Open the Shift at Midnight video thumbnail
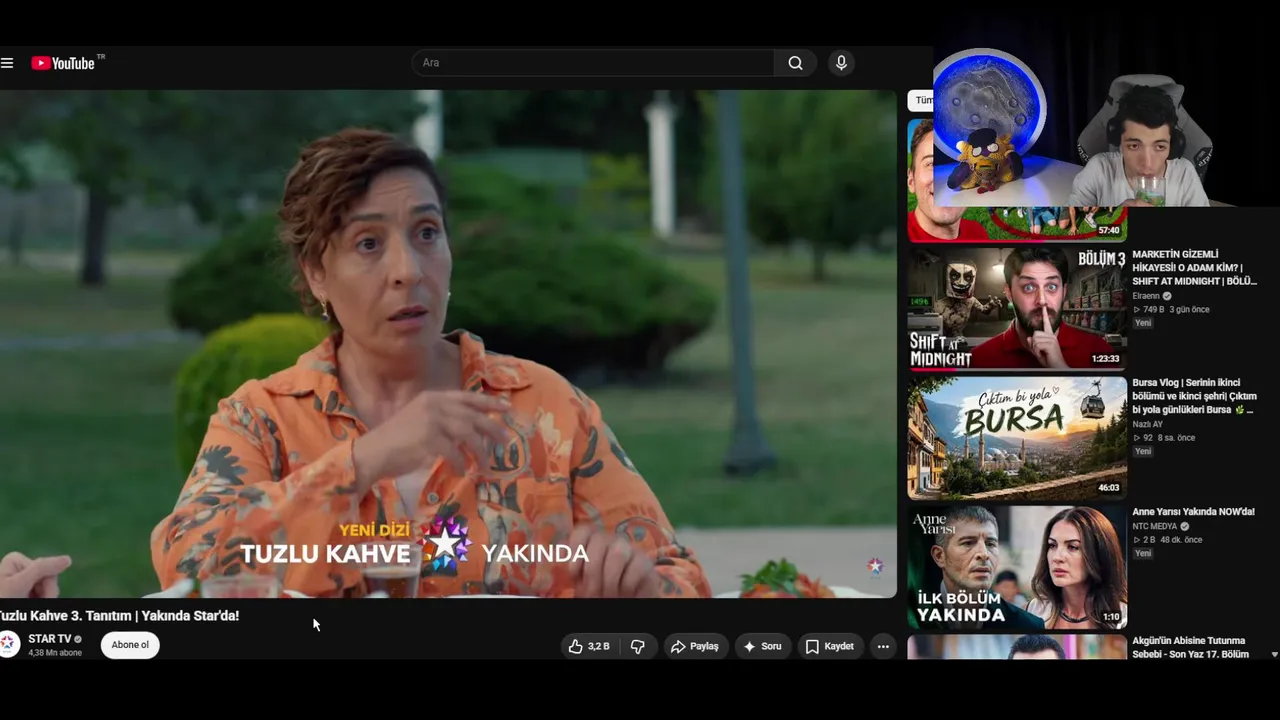The width and height of the screenshot is (1280, 720). point(1017,309)
